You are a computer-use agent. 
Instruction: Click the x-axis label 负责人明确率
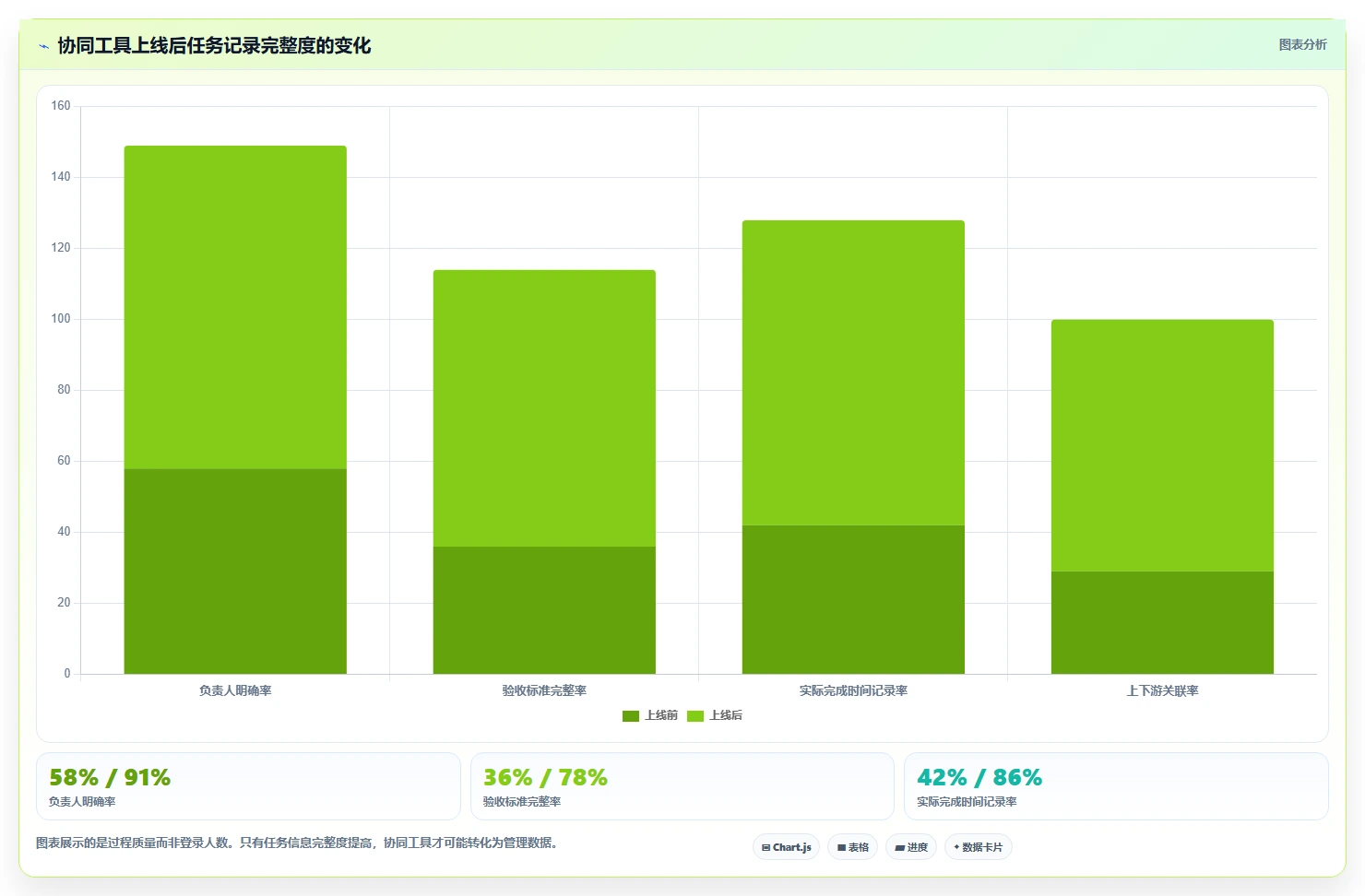(x=235, y=690)
